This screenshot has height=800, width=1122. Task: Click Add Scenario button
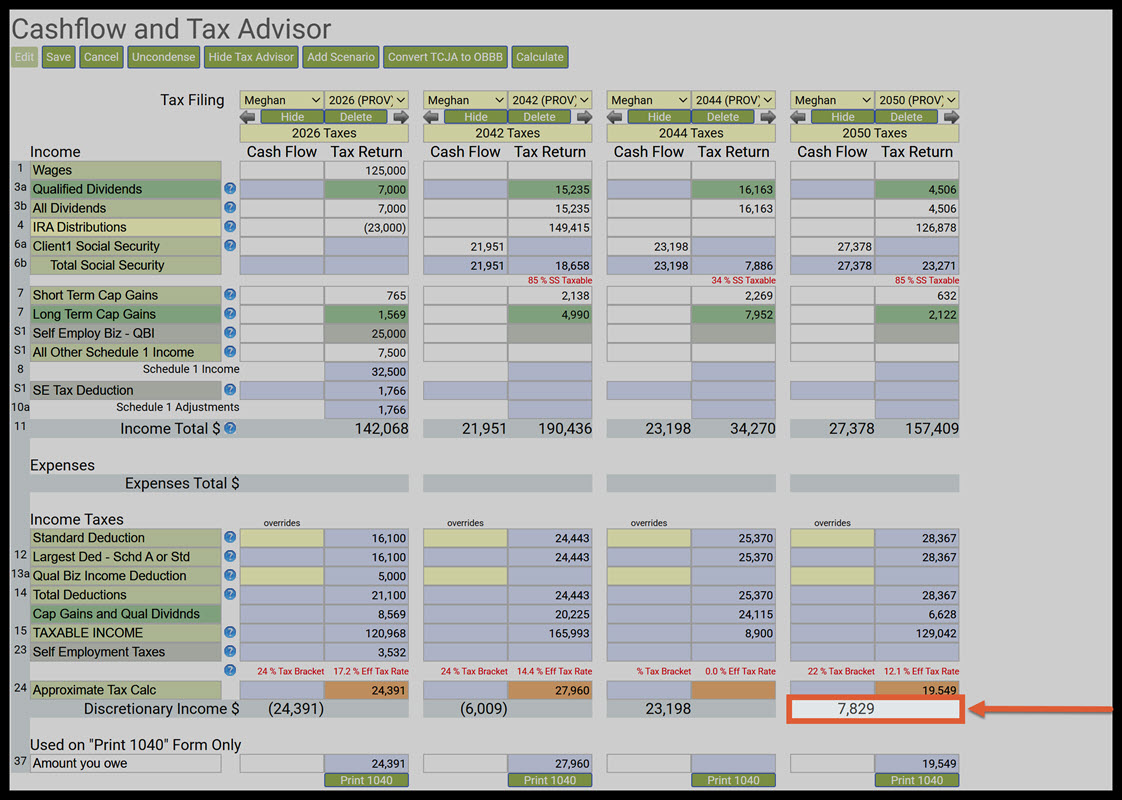click(341, 57)
